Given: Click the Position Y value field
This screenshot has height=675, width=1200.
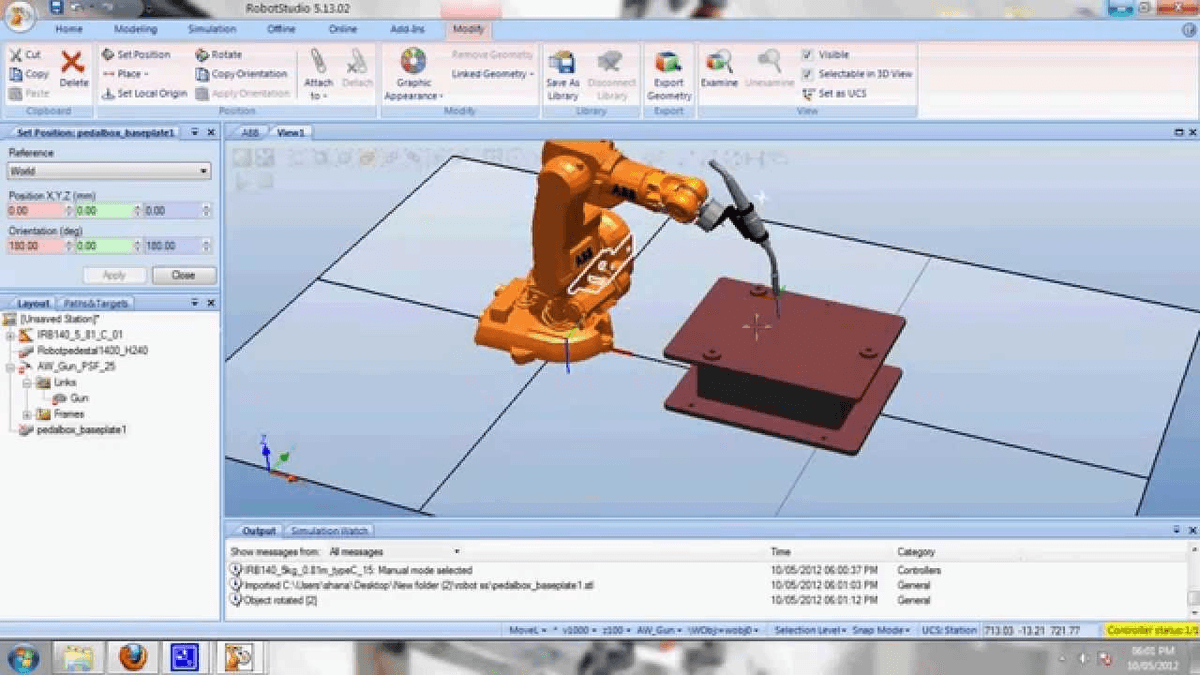Looking at the screenshot, I should coord(104,211).
